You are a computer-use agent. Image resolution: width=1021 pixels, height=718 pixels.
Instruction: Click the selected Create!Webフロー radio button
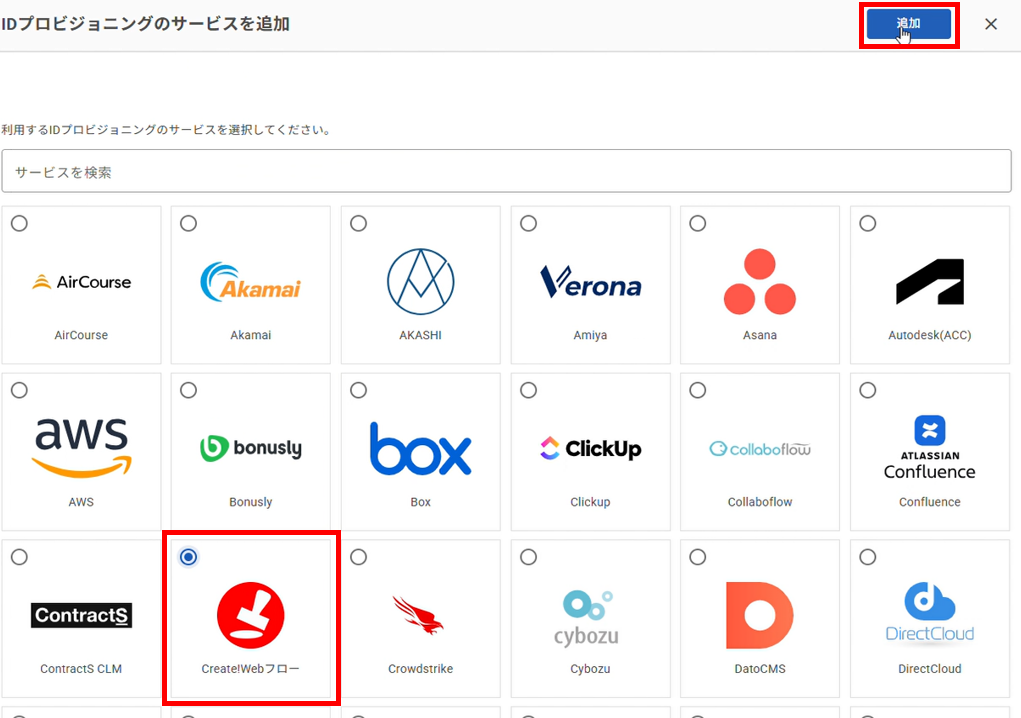click(x=188, y=557)
